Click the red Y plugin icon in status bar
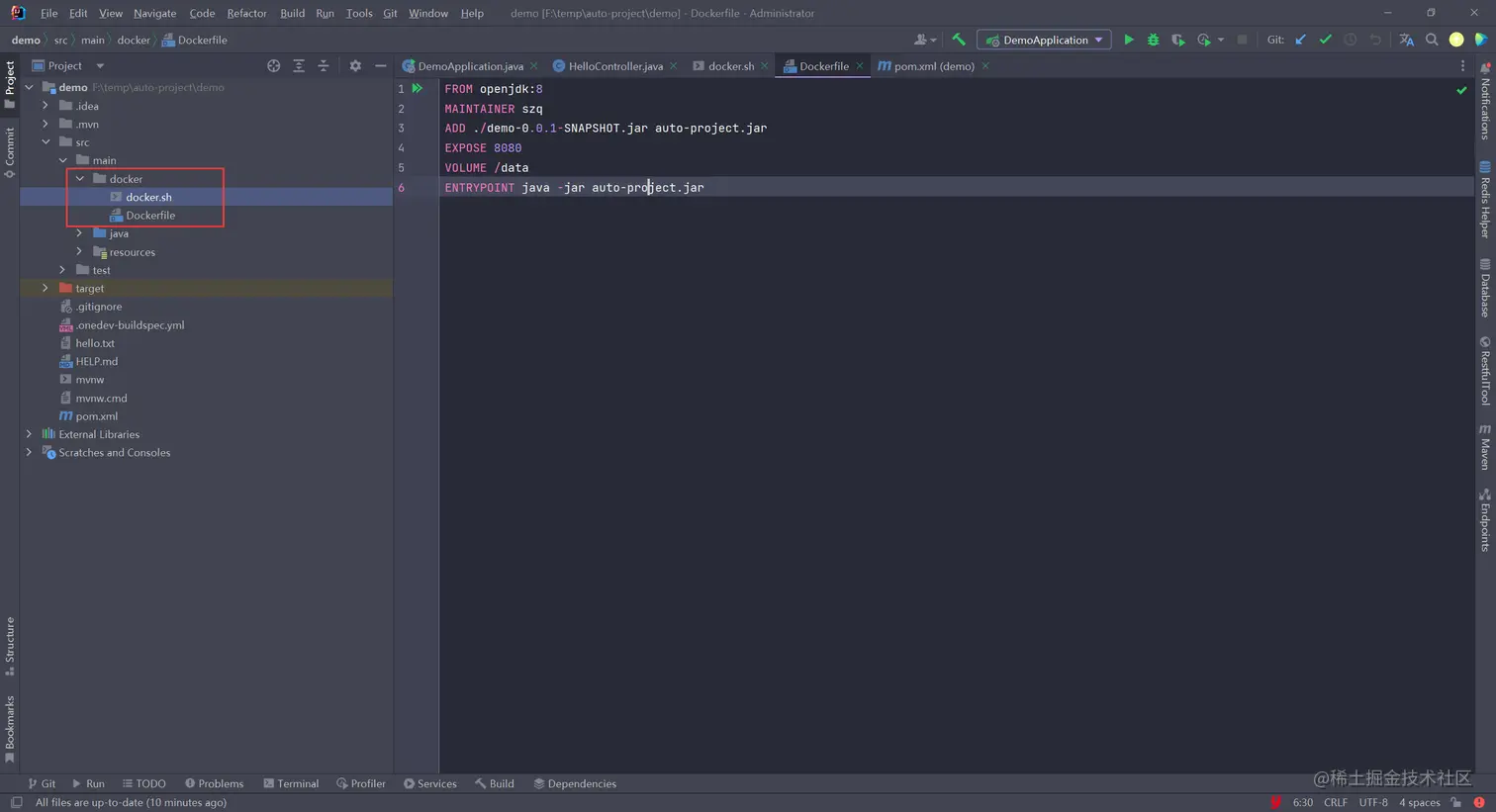This screenshot has width=1496, height=812. point(1276,802)
